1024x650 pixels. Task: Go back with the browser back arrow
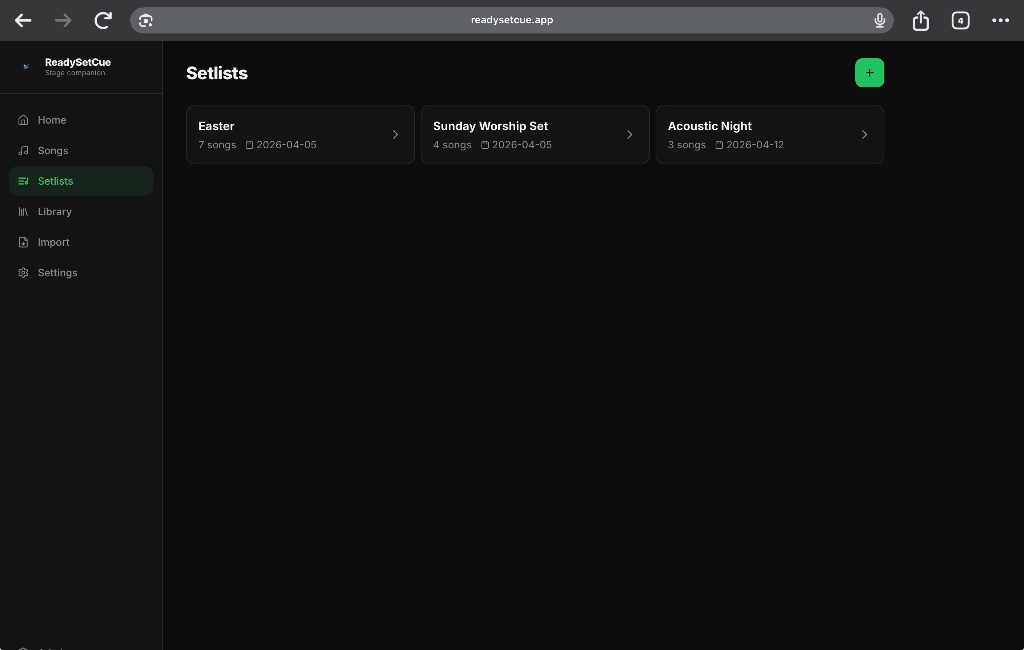[23, 20]
